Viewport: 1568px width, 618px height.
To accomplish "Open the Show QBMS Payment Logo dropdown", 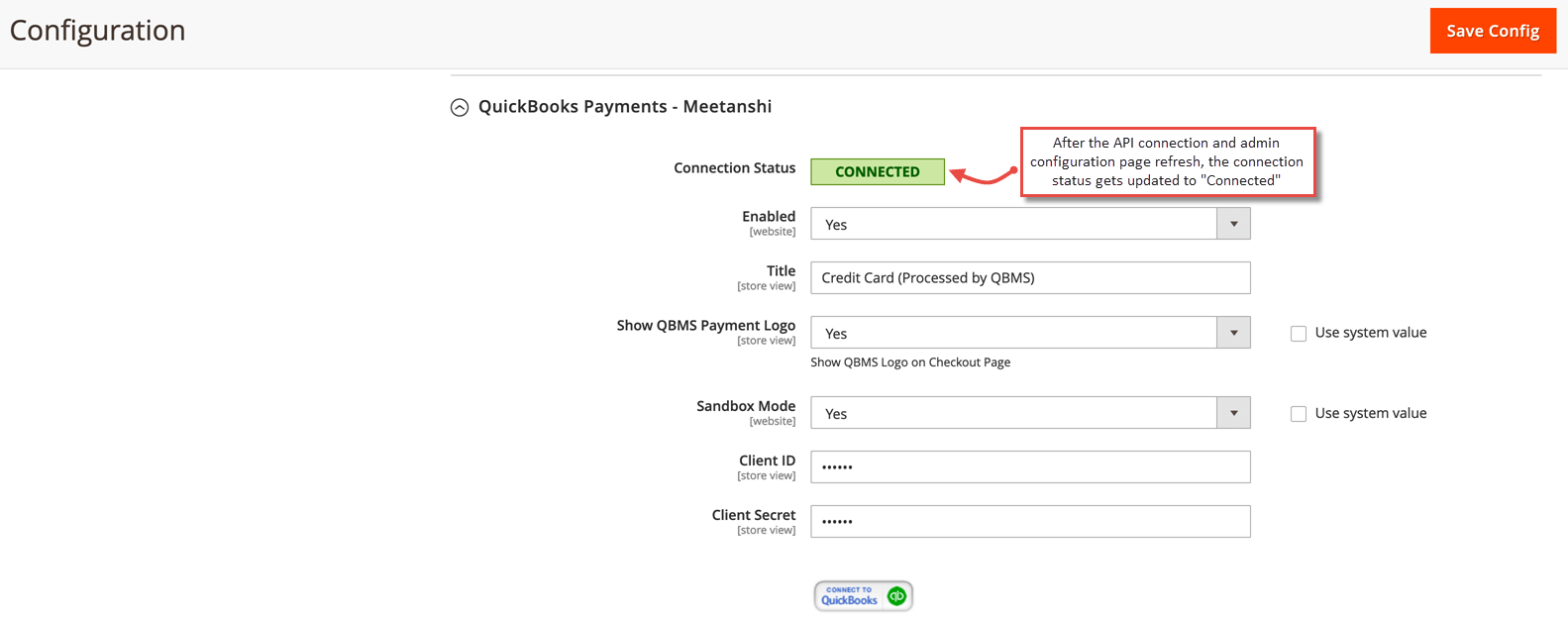I will [x=1030, y=333].
